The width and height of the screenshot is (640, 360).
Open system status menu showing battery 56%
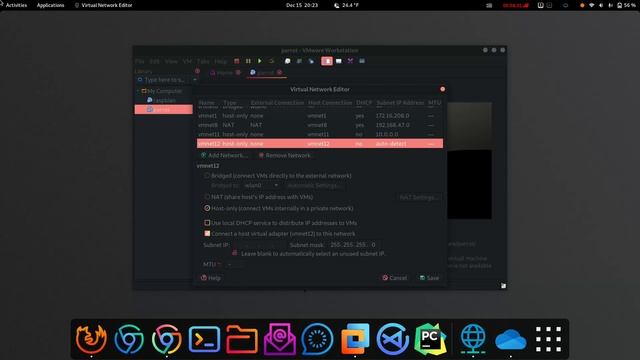click(608, 5)
